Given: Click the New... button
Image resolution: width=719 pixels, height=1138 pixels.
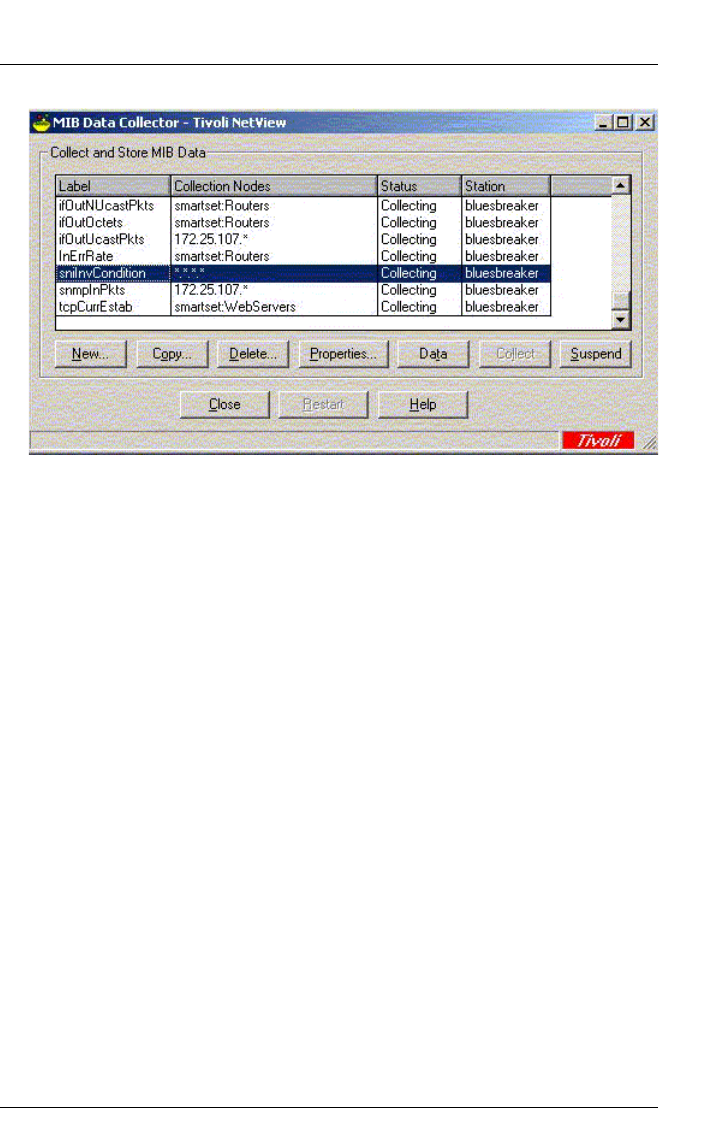Looking at the screenshot, I should 90,354.
